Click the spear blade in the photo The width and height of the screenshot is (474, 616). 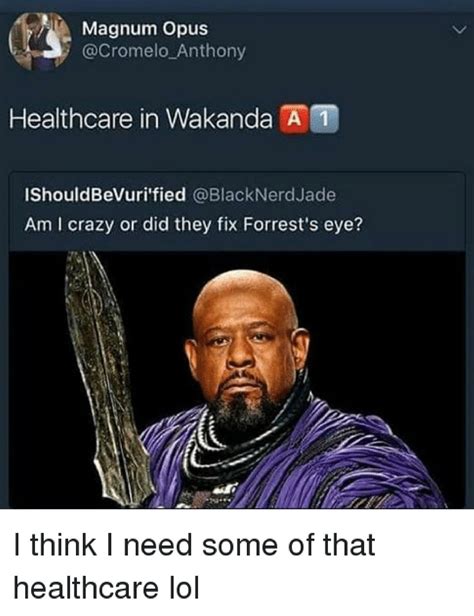(105, 377)
